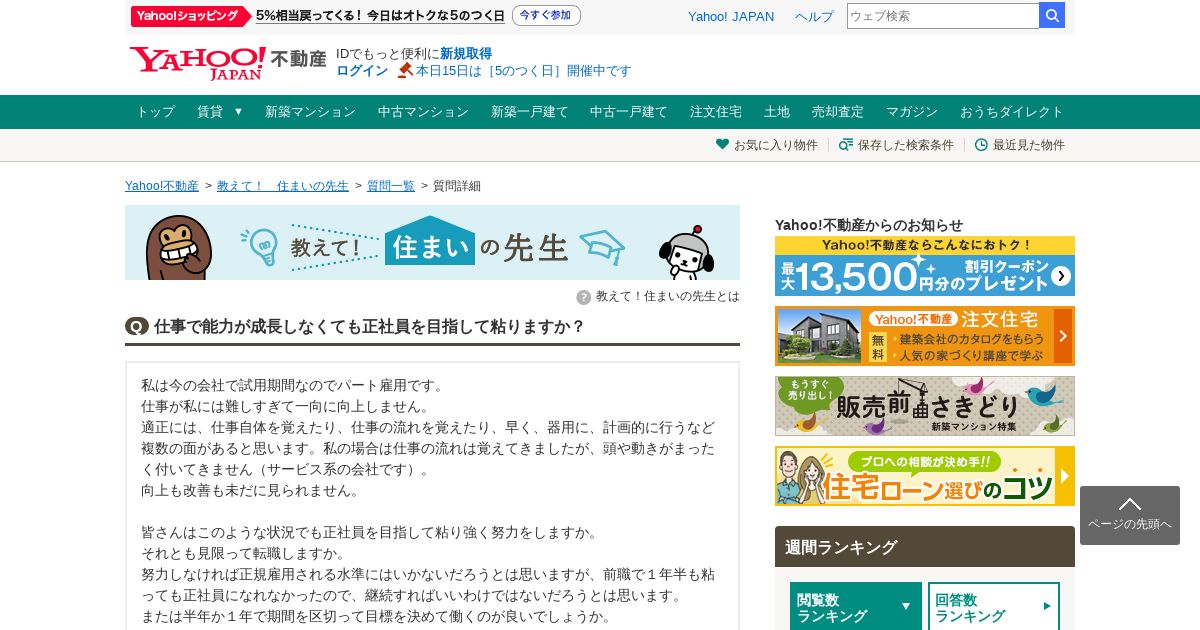The width and height of the screenshot is (1200, 630).
Task: Expand the 賃貸 dropdown arrow
Action: coord(238,111)
